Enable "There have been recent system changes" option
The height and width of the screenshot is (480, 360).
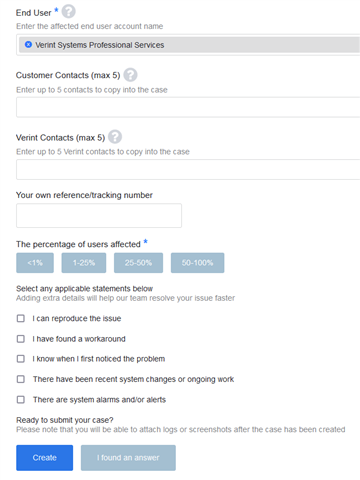point(21,379)
